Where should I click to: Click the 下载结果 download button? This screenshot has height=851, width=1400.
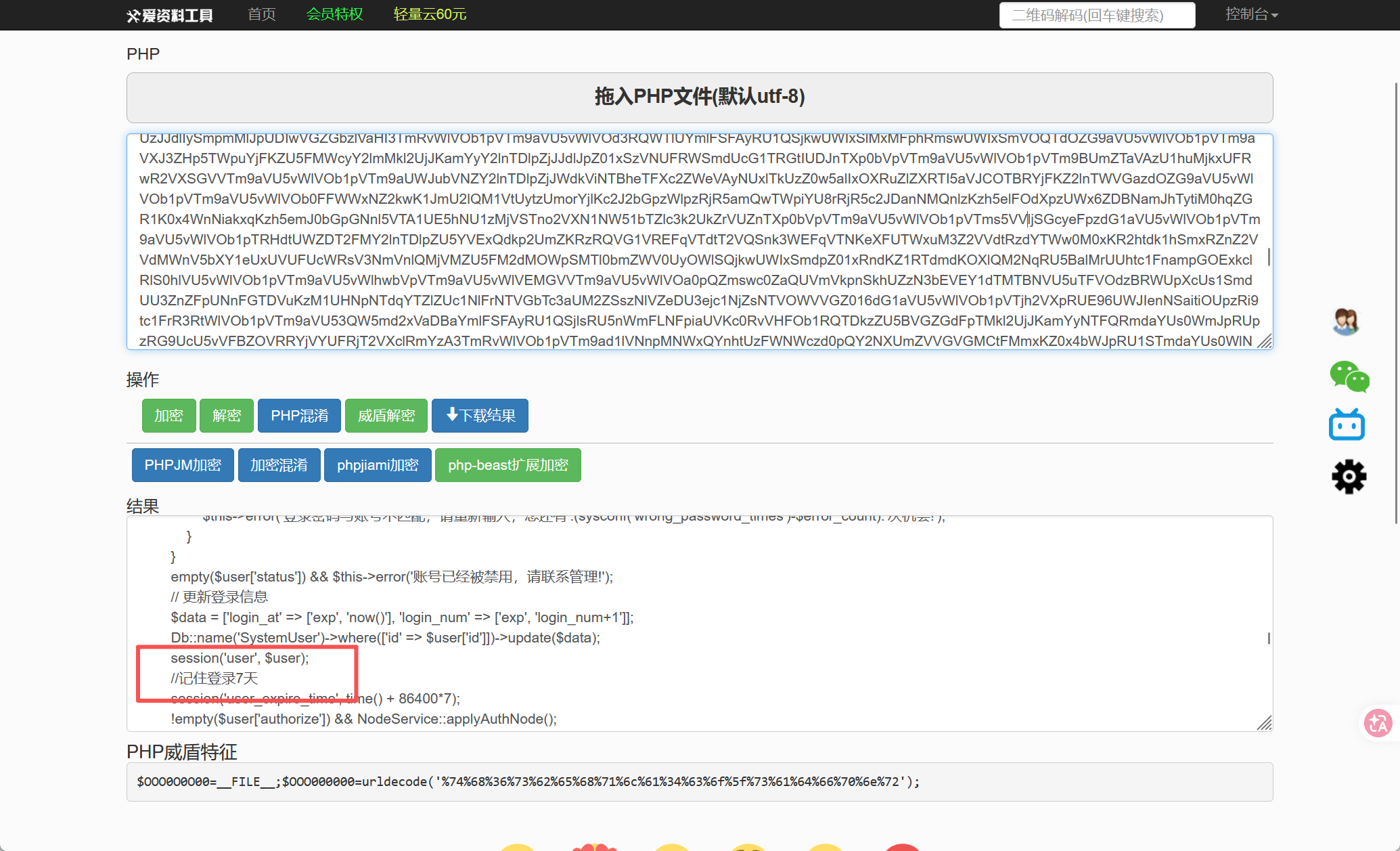click(480, 416)
